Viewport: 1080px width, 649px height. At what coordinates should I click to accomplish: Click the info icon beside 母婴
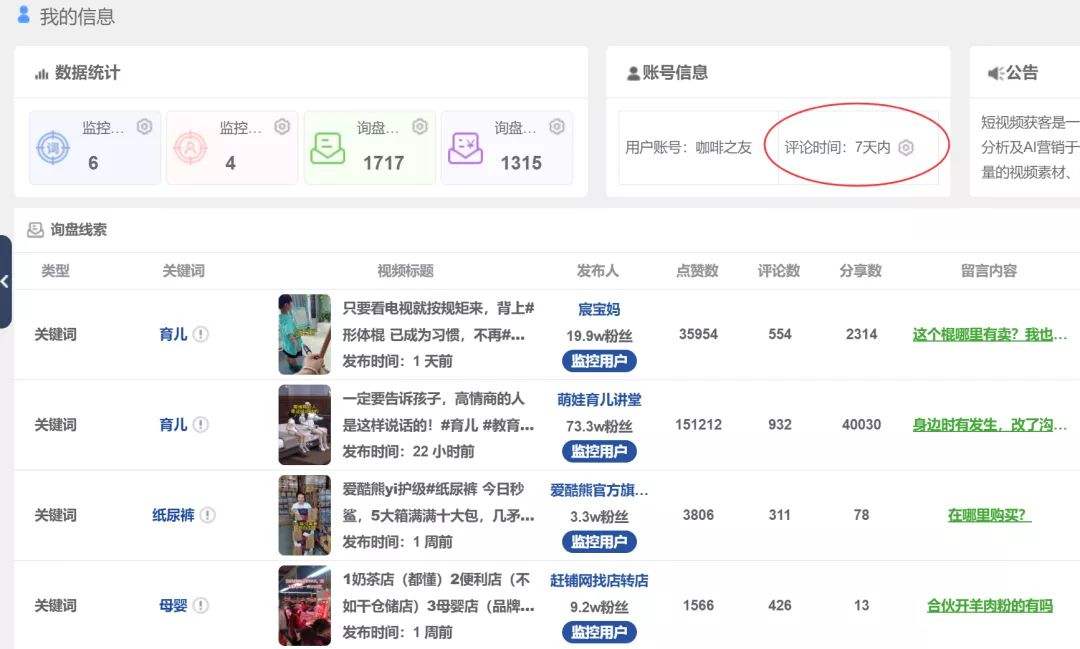[x=200, y=606]
